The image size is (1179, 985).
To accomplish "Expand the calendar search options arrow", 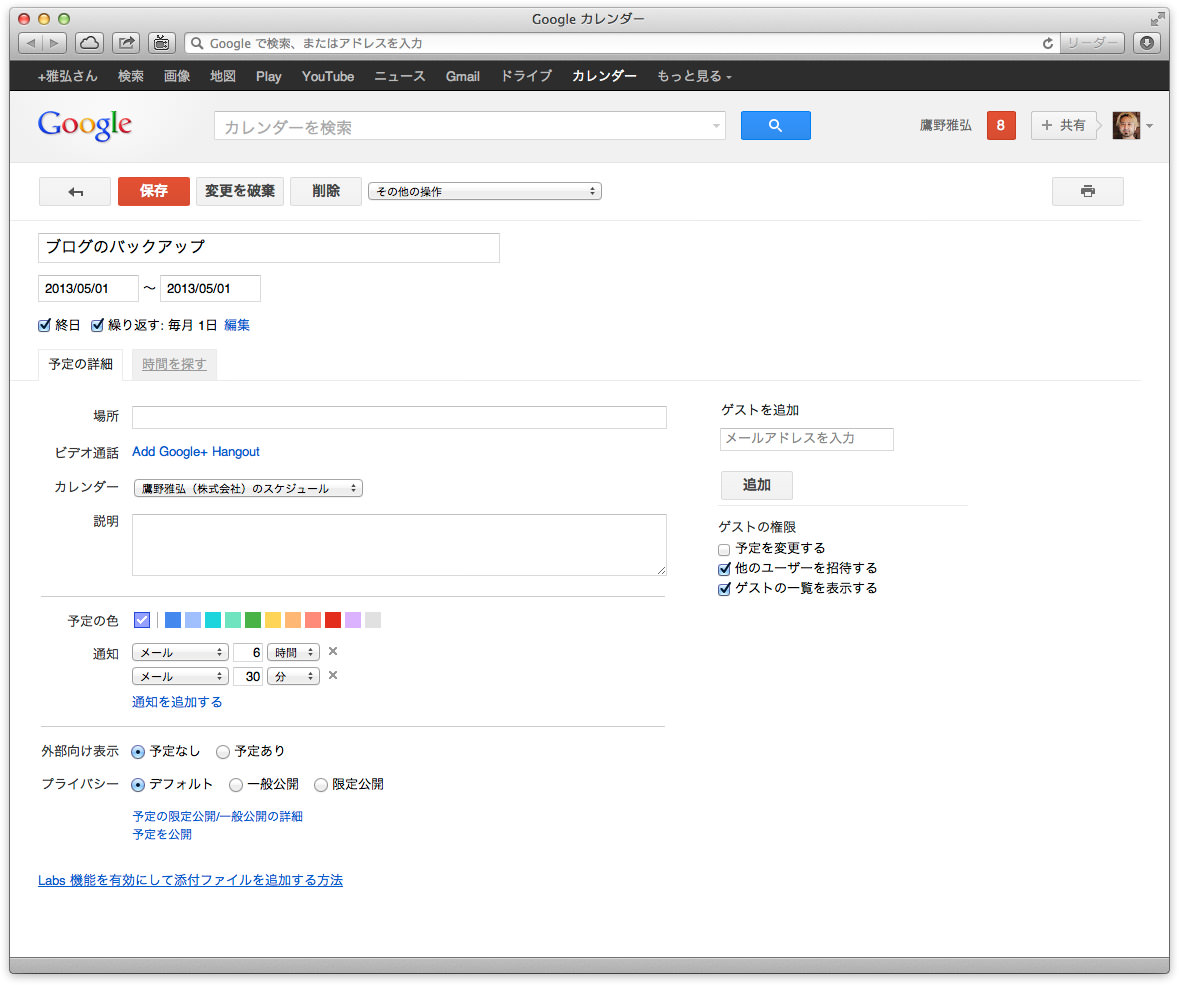I will point(716,126).
